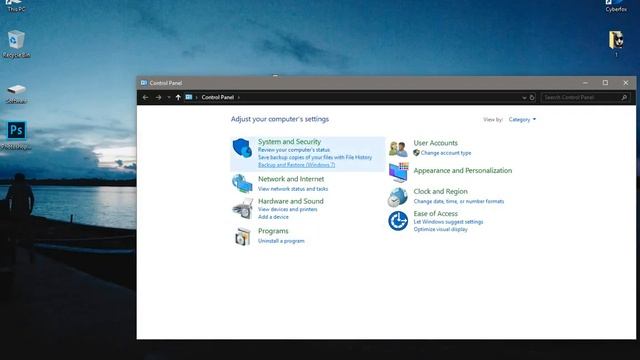Viewport: 640px width, 360px height.
Task: Open the System and Security shield icon
Action: [242, 148]
